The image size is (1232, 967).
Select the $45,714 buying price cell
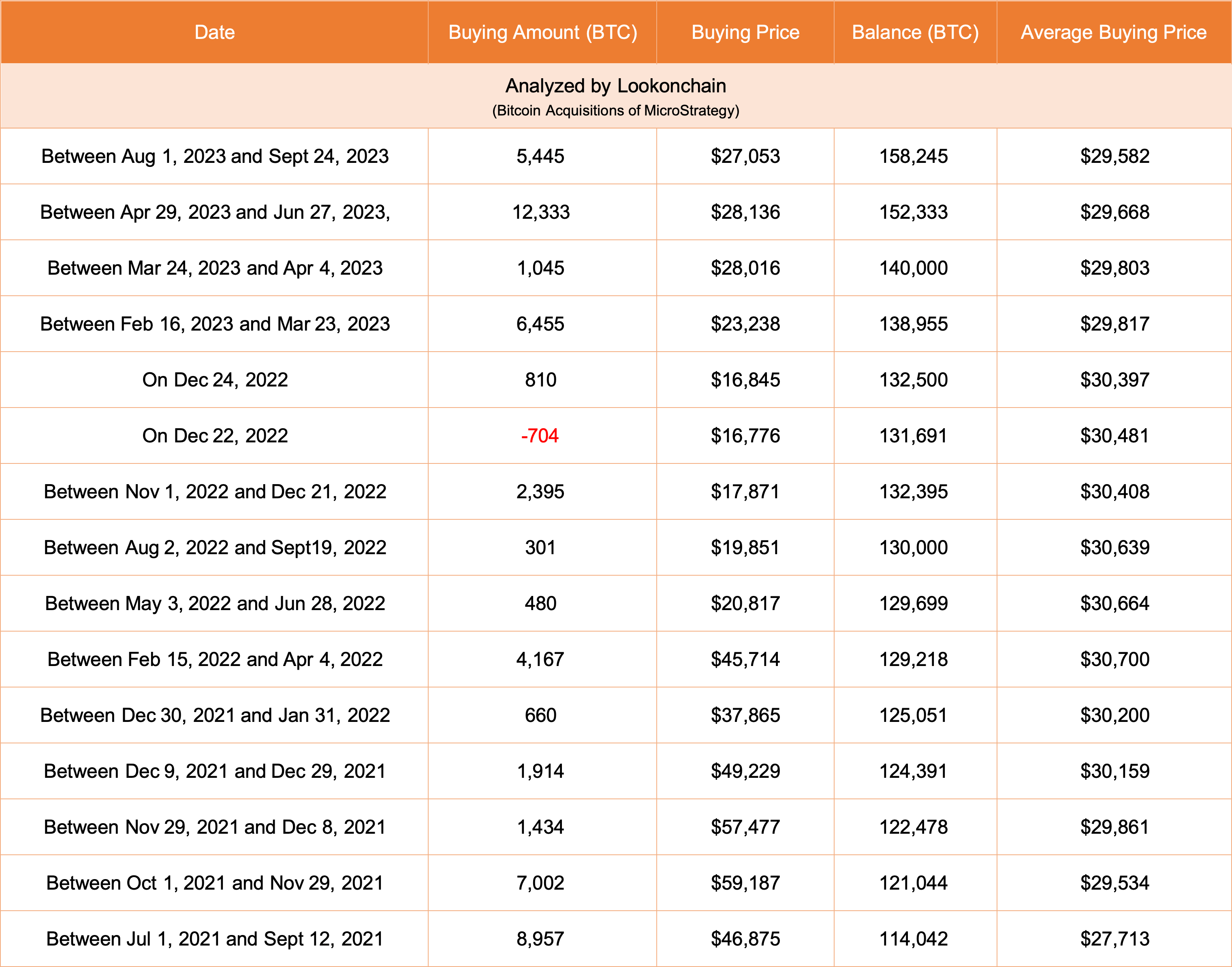point(745,659)
